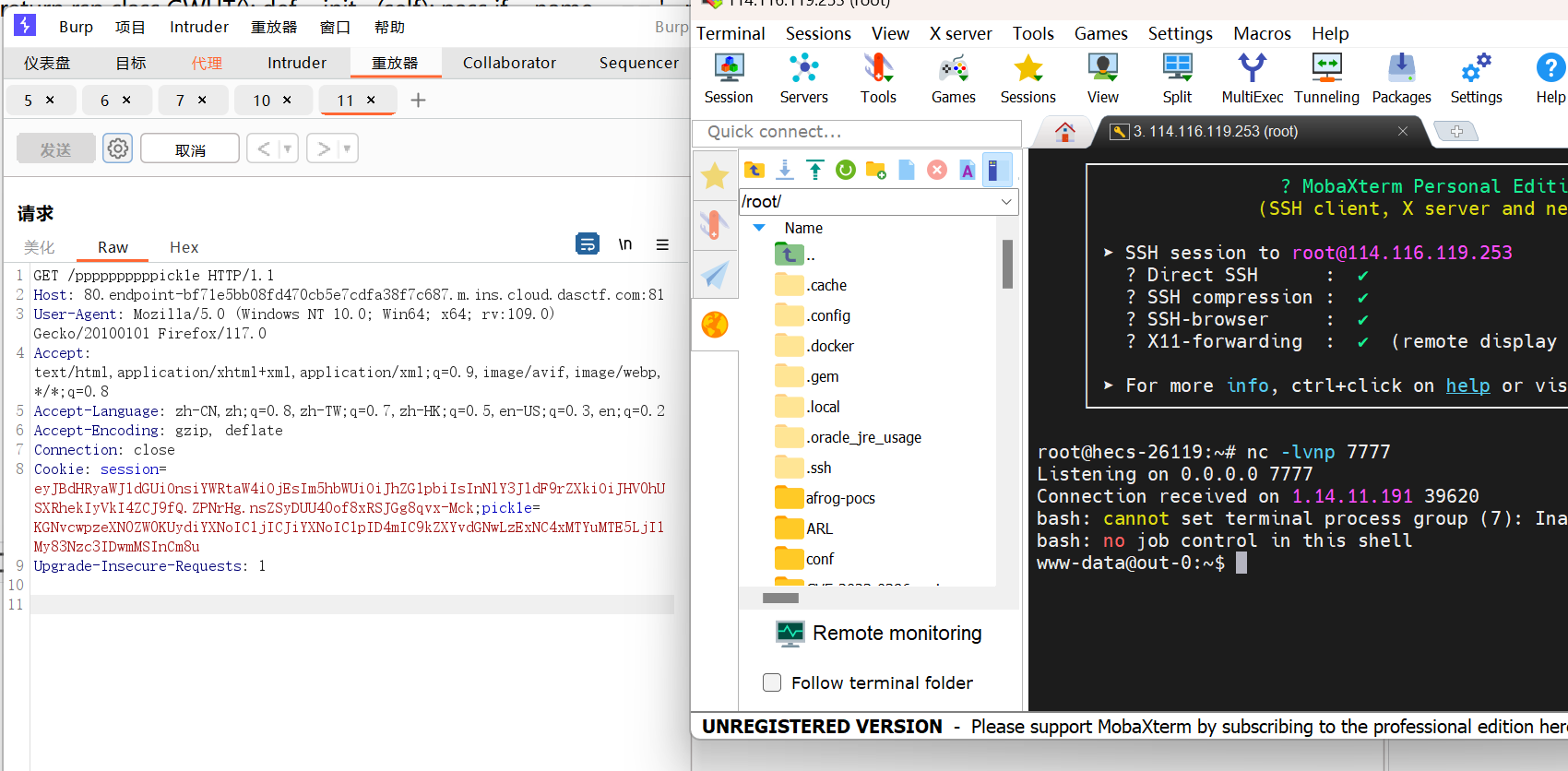
Task: Open the SFTP globe sidebar tab
Action: (x=715, y=325)
